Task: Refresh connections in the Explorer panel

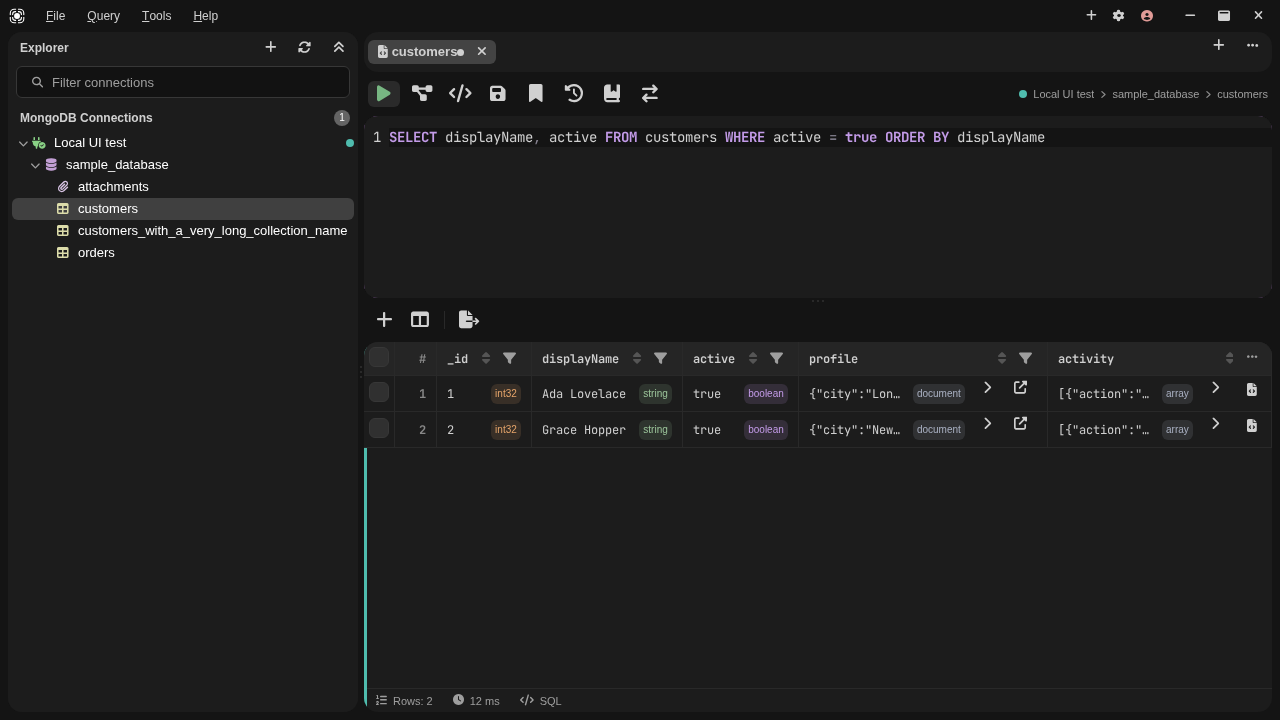Action: pyautogui.click(x=304, y=47)
